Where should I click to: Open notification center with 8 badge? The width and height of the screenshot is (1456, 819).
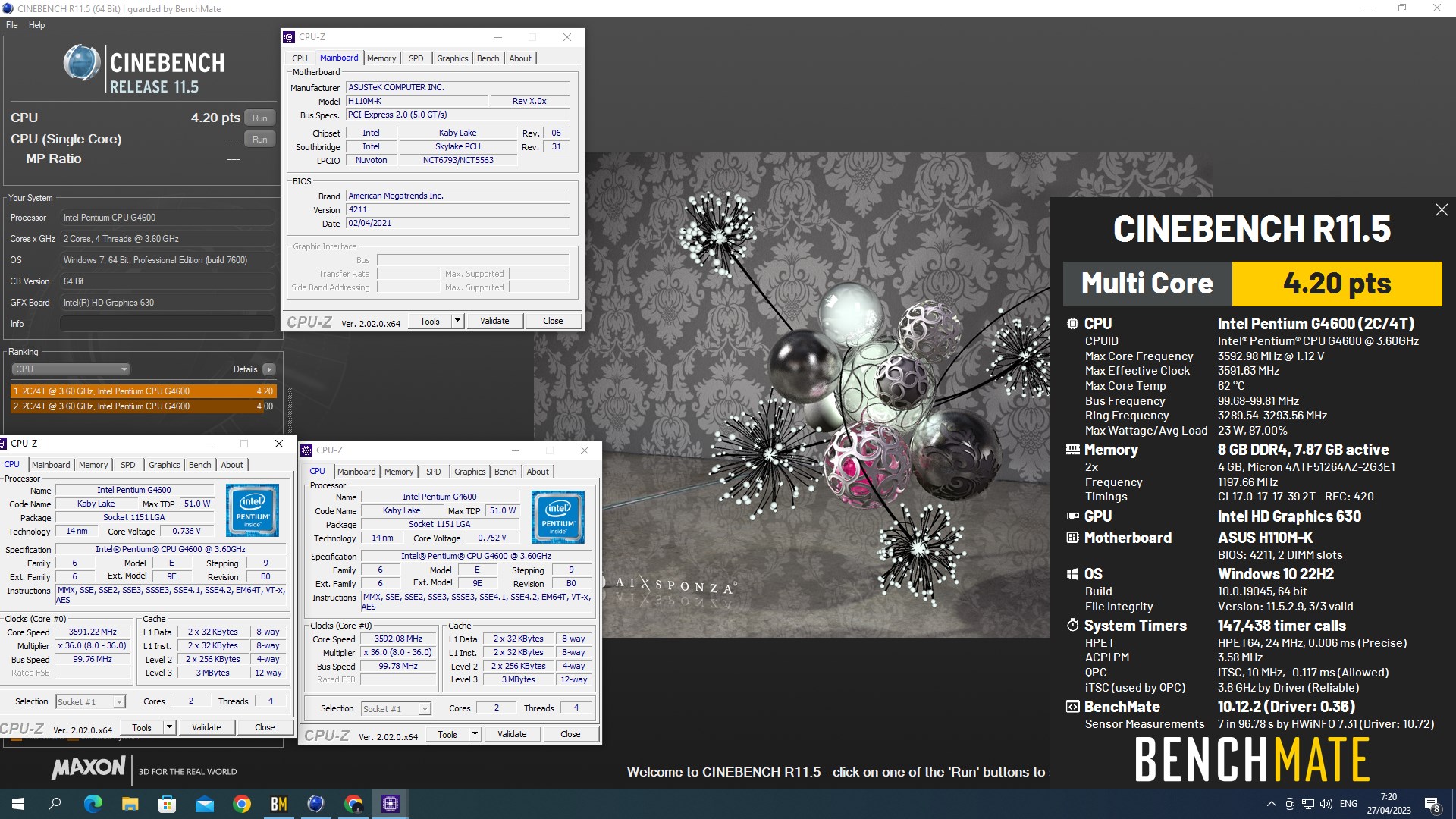(1432, 805)
